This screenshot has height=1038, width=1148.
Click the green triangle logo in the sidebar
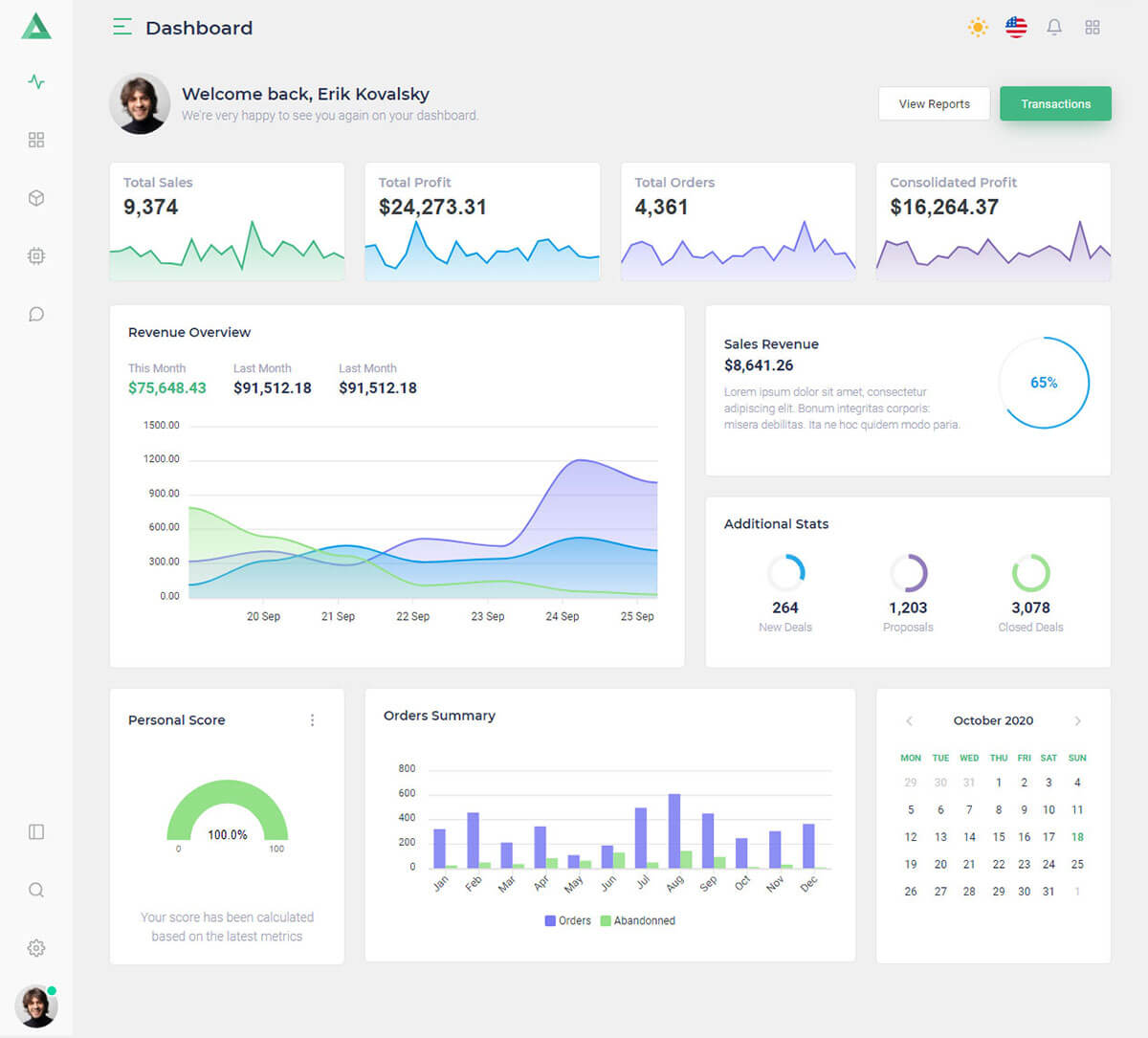pyautogui.click(x=36, y=27)
